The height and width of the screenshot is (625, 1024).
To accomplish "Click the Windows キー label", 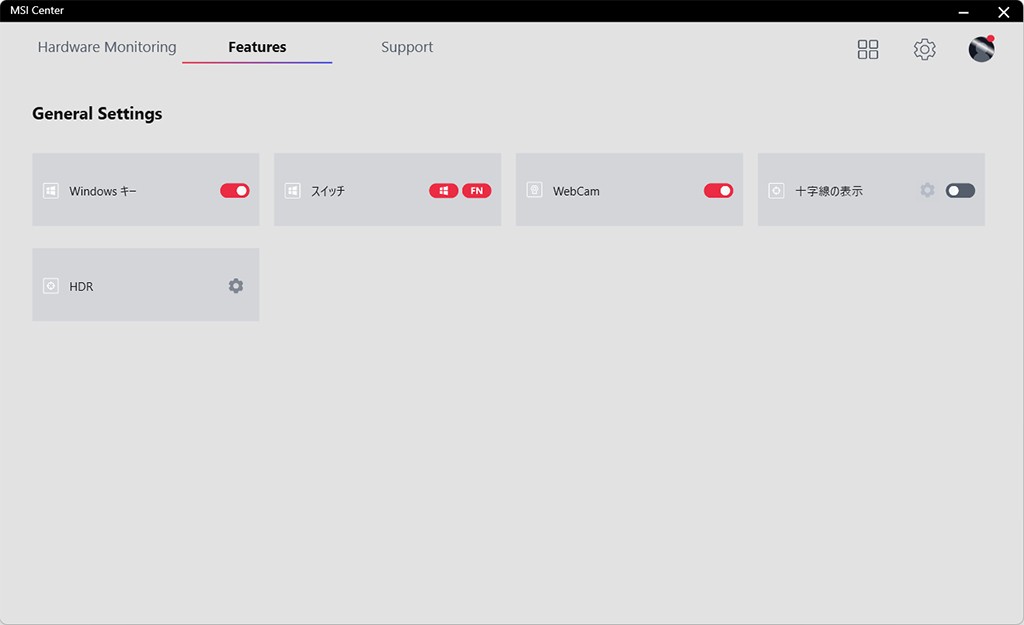I will 103,191.
